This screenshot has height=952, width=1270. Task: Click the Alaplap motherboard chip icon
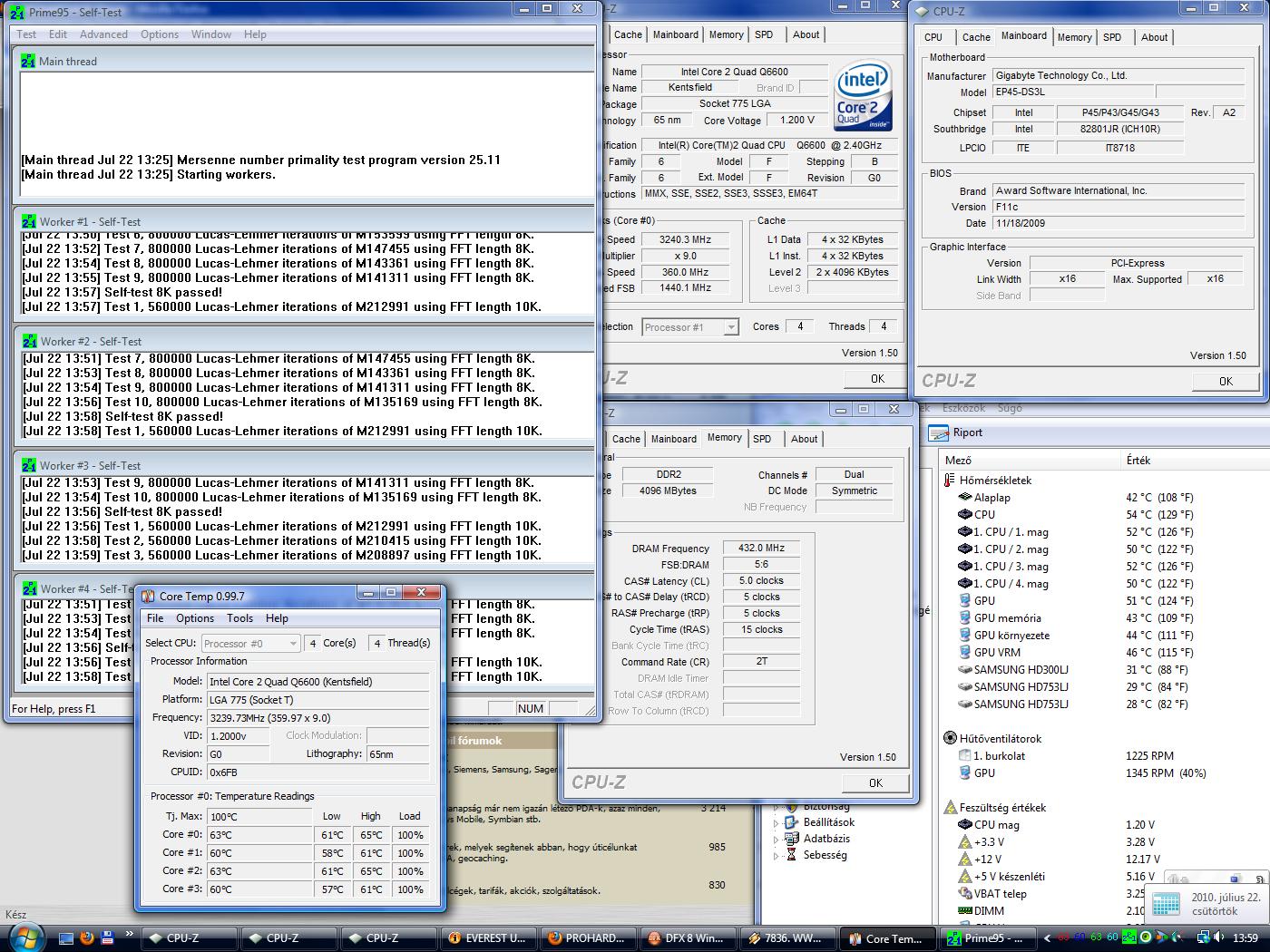click(965, 498)
